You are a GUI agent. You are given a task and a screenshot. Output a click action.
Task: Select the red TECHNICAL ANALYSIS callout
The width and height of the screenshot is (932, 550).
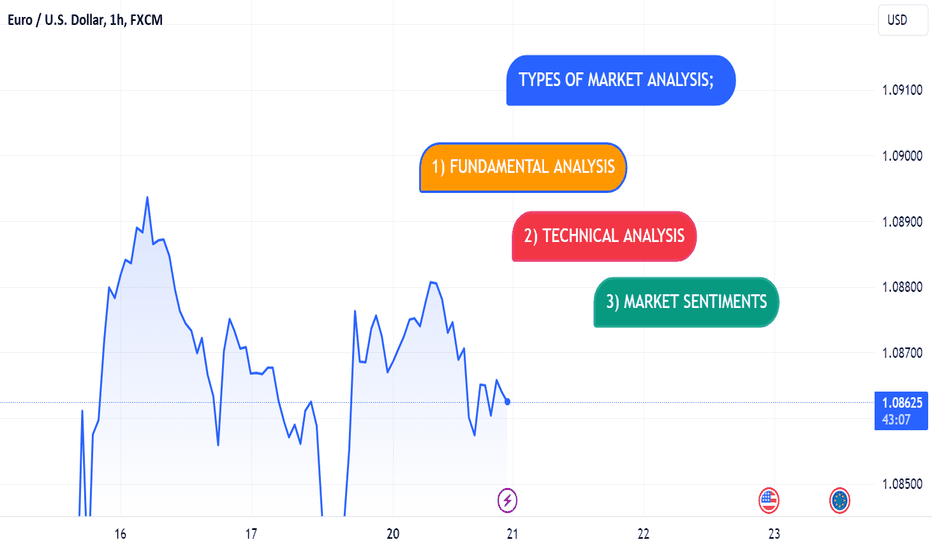(604, 236)
